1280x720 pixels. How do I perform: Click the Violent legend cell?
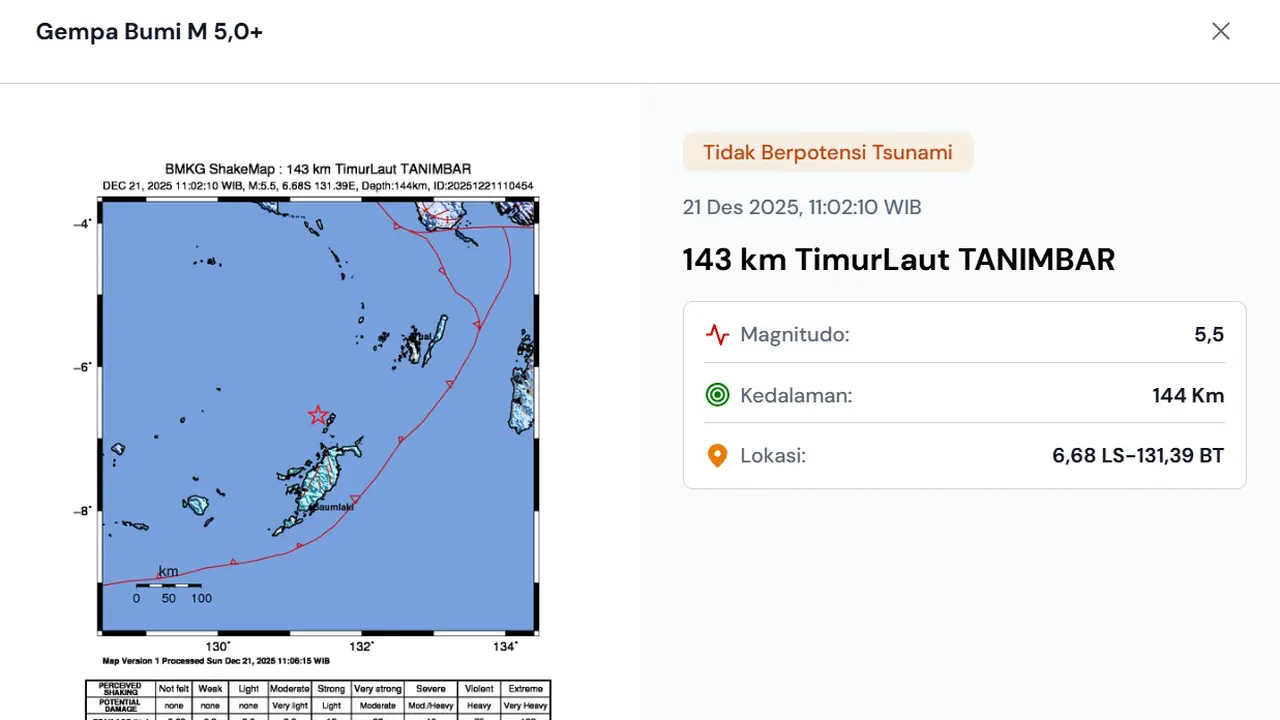click(x=479, y=689)
